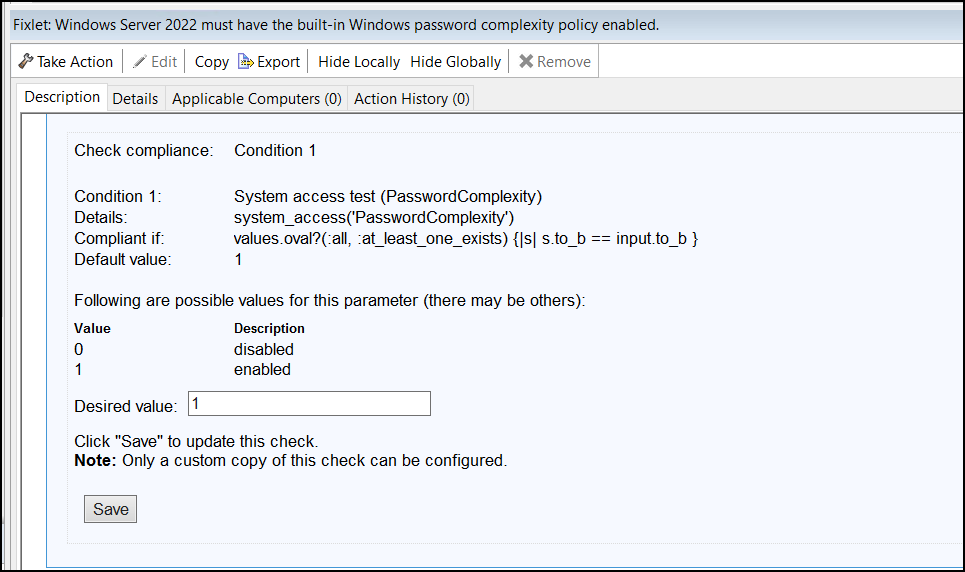
Task: View the Action History (0) tab
Action: (x=412, y=99)
